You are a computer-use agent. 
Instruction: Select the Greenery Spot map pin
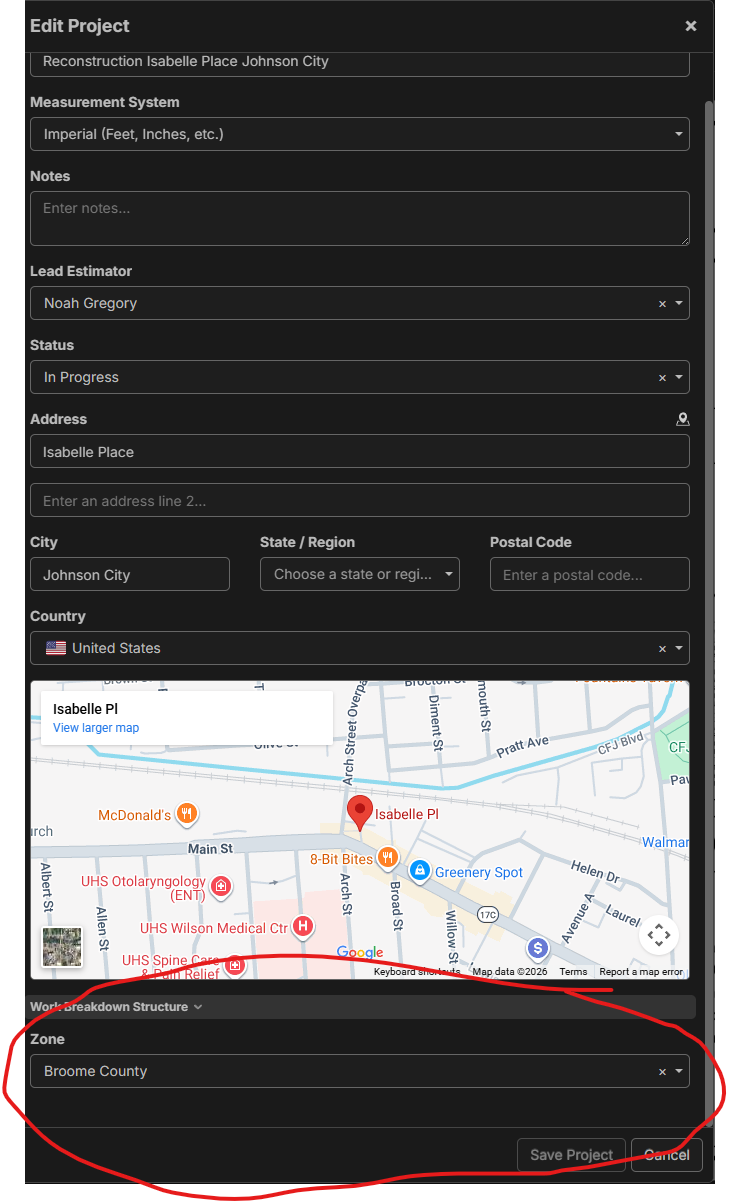point(419,871)
